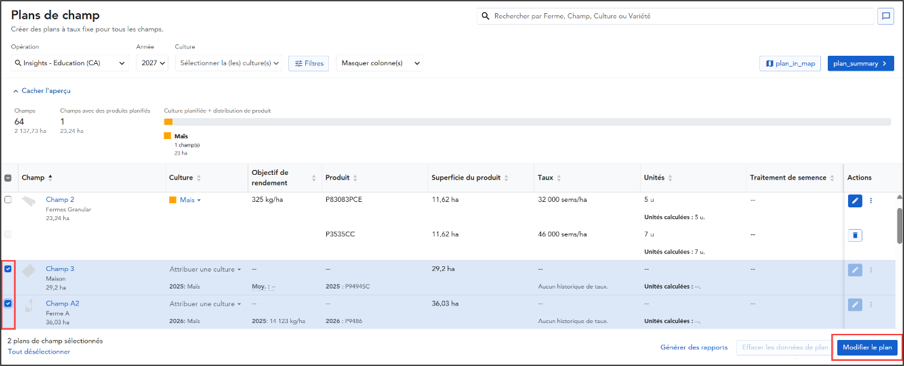Click the Modifier le plan button
This screenshot has height=366, width=904.
coord(867,348)
